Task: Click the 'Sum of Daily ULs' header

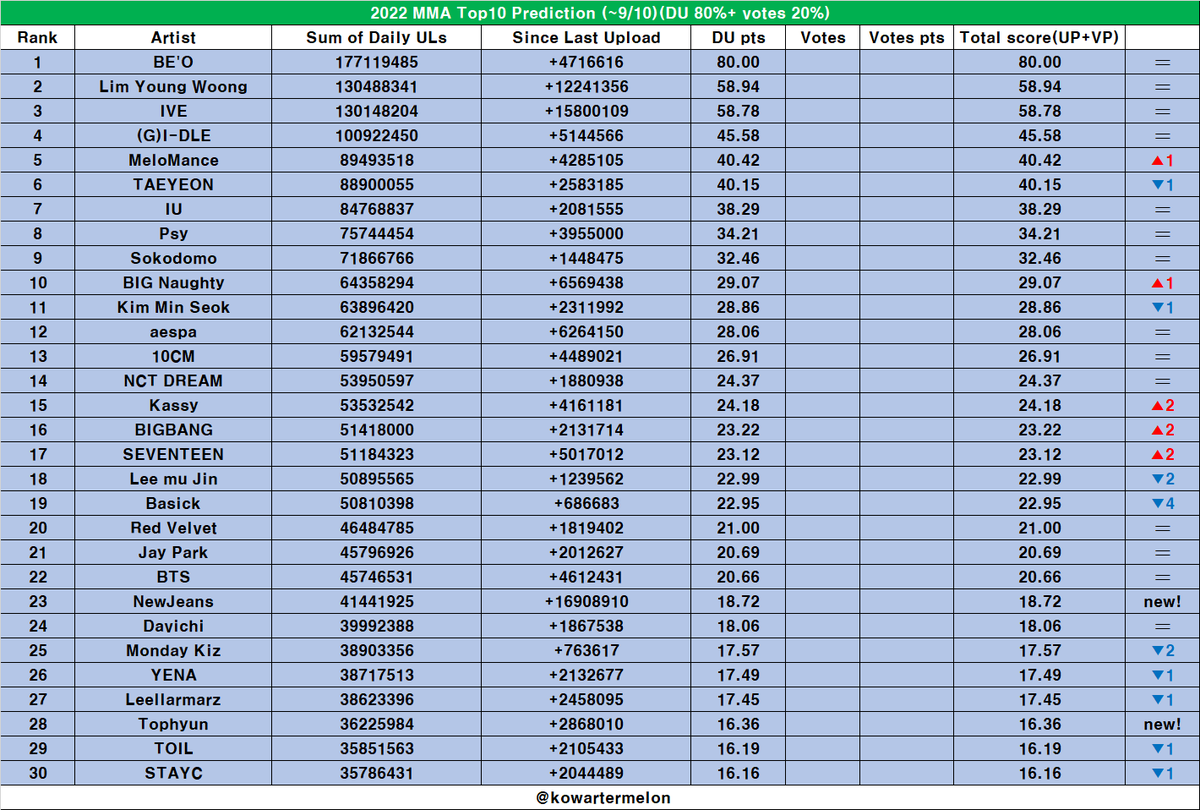Action: click(x=377, y=38)
